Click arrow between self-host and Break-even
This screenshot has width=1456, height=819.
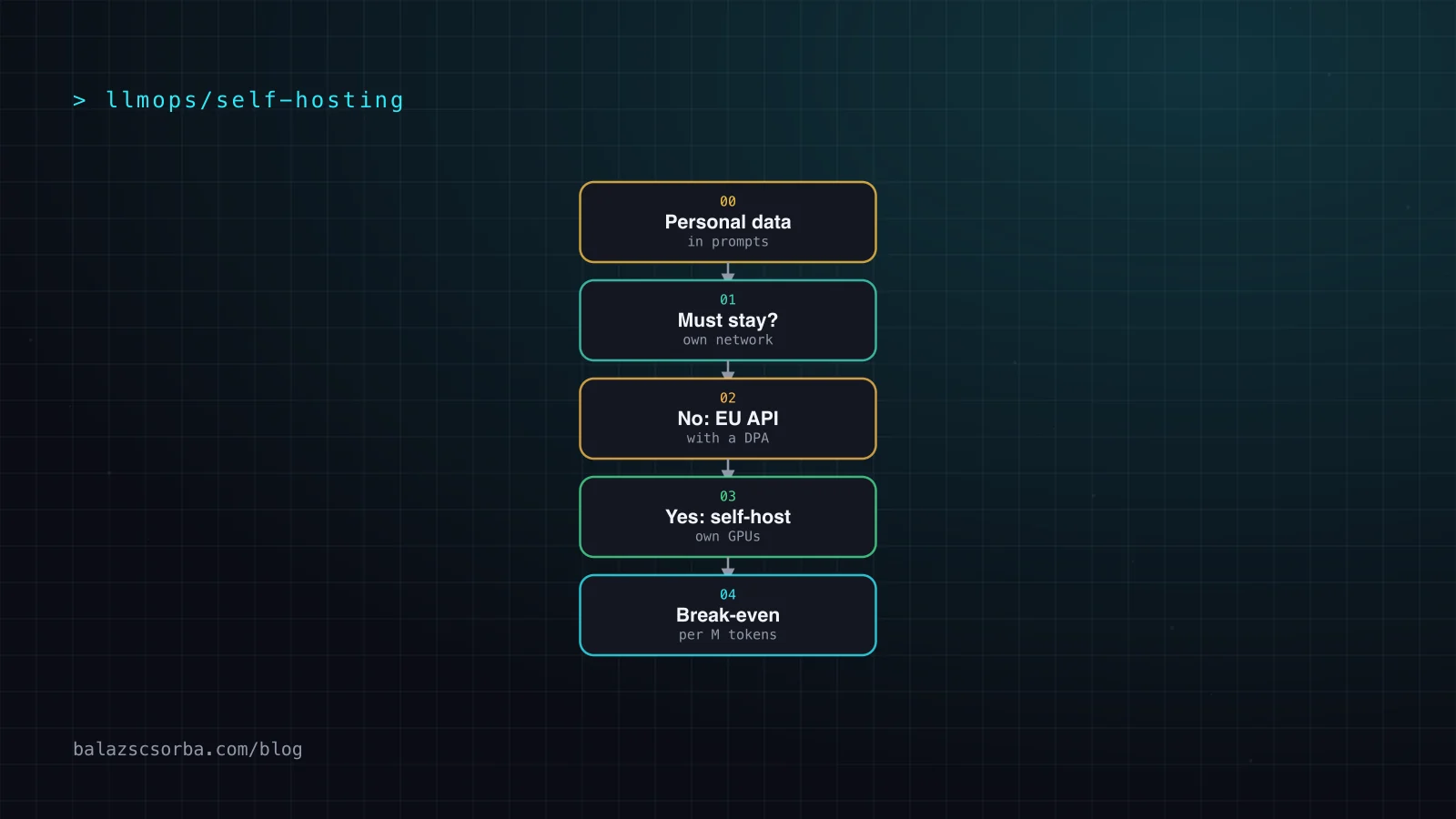pos(728,566)
